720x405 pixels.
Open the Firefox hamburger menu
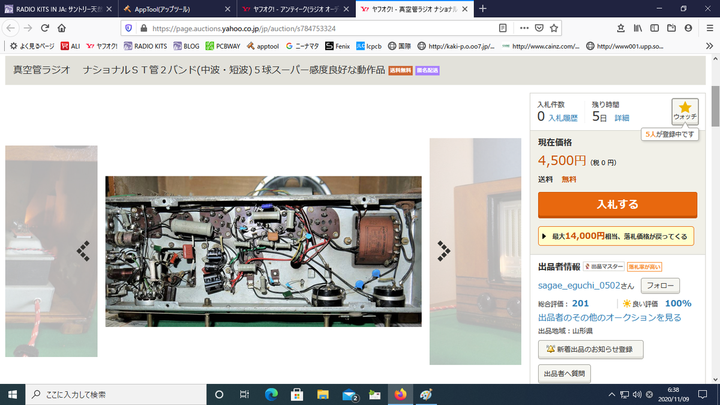point(707,28)
